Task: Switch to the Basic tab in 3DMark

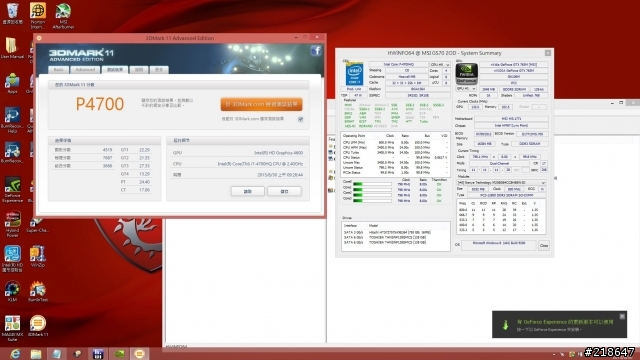Action: click(58, 70)
